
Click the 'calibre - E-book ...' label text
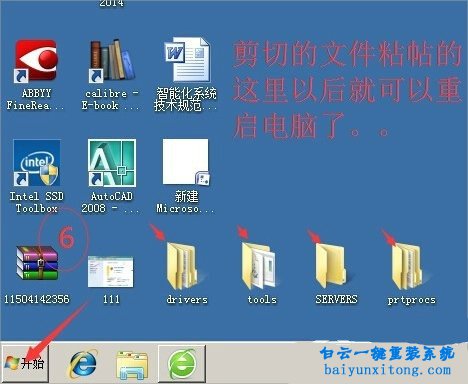pyautogui.click(x=111, y=100)
